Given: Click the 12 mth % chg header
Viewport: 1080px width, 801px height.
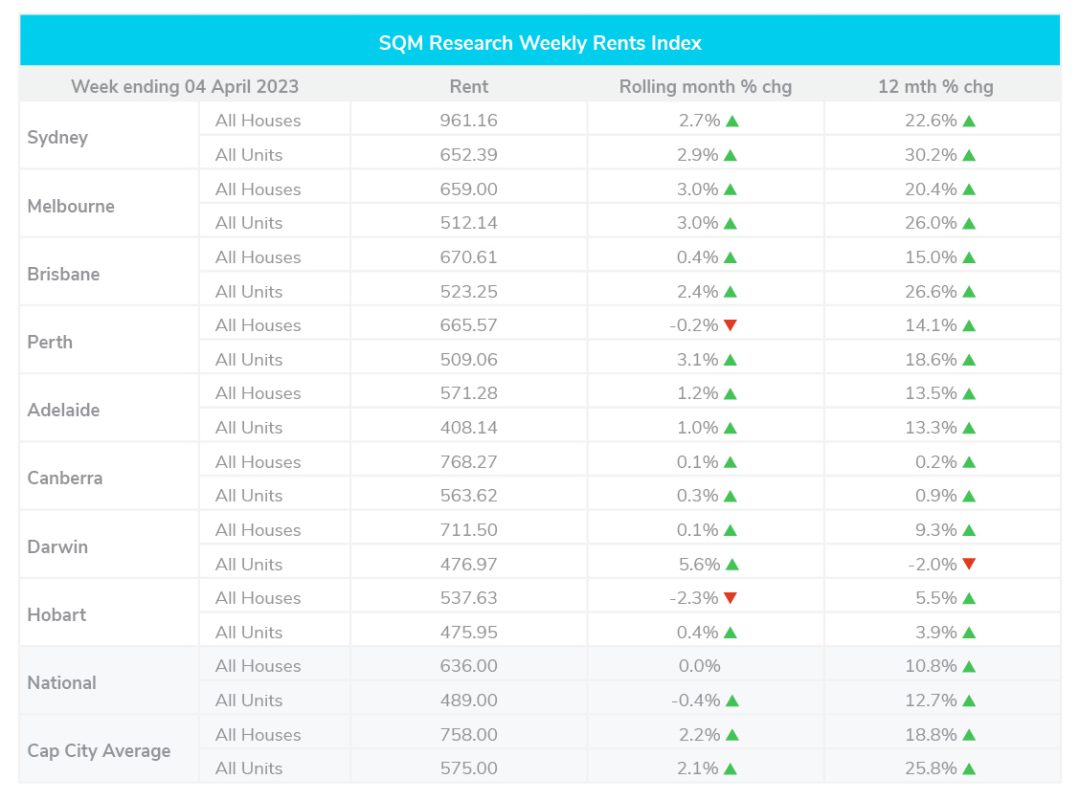Looking at the screenshot, I should click(x=935, y=87).
